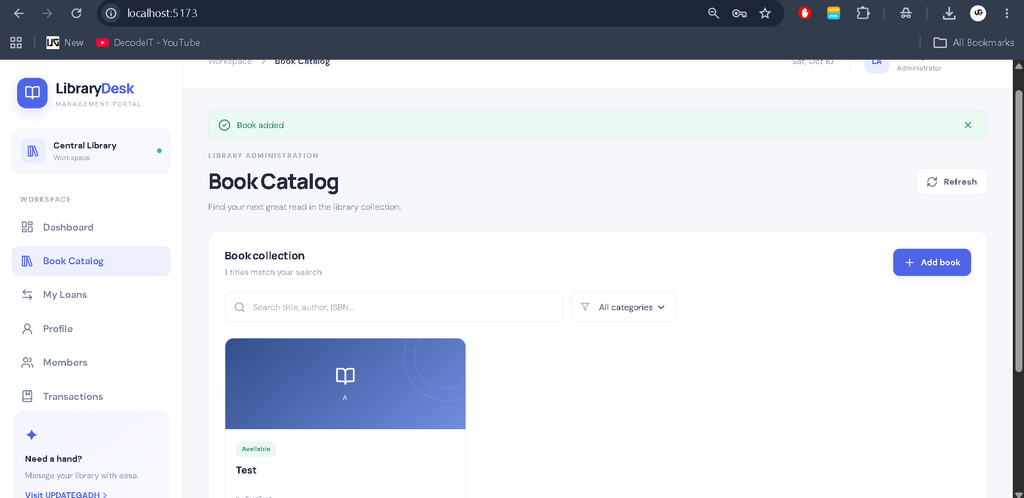Open the yellow PRO extension icon
1024x498 pixels.
(x=833, y=13)
